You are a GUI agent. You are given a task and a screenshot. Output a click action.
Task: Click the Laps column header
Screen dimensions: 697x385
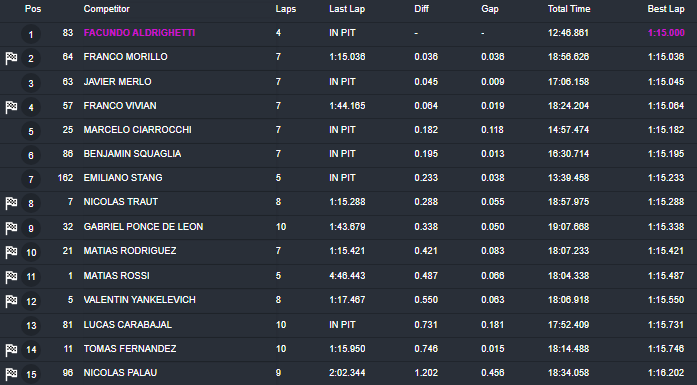[x=285, y=9]
